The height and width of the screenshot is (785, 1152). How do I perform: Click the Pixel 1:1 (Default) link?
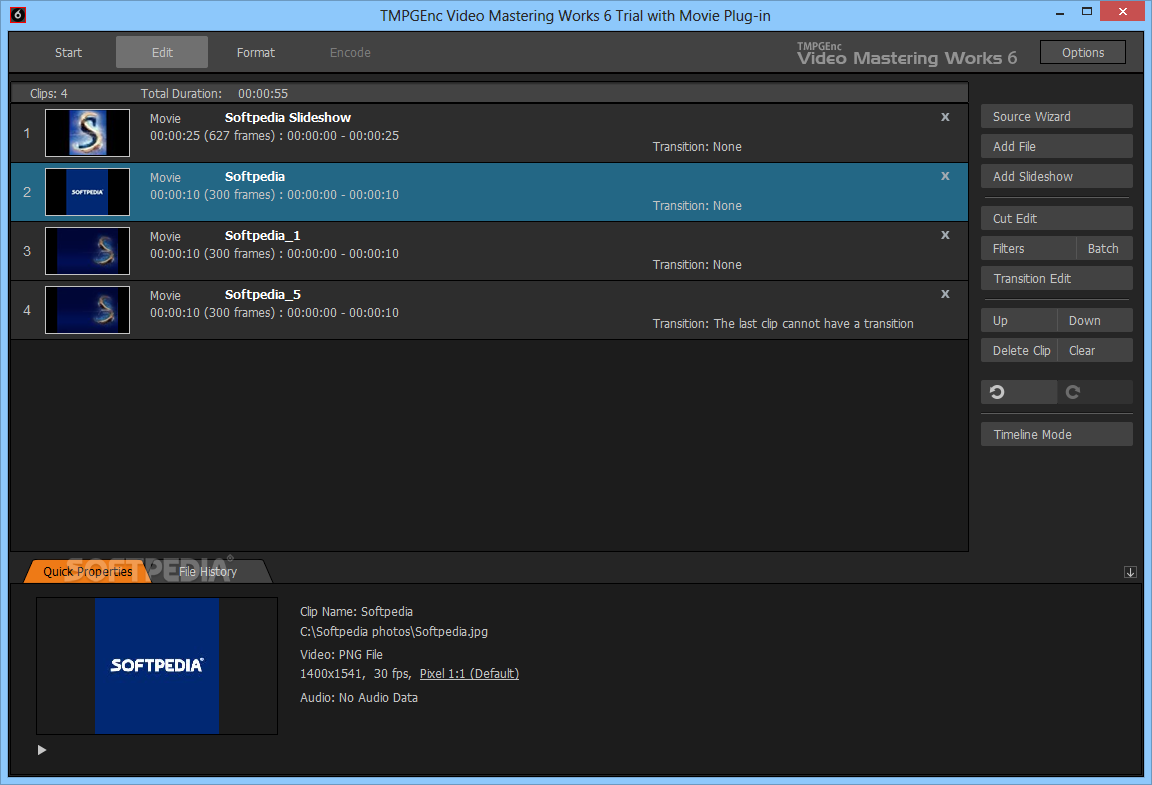tap(469, 673)
